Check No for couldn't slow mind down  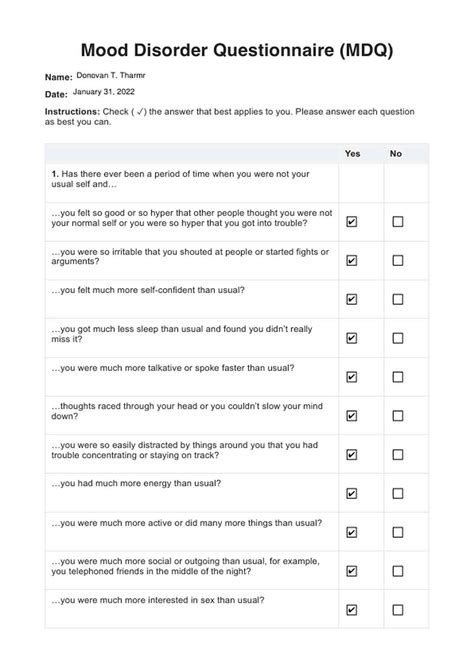tap(397, 416)
